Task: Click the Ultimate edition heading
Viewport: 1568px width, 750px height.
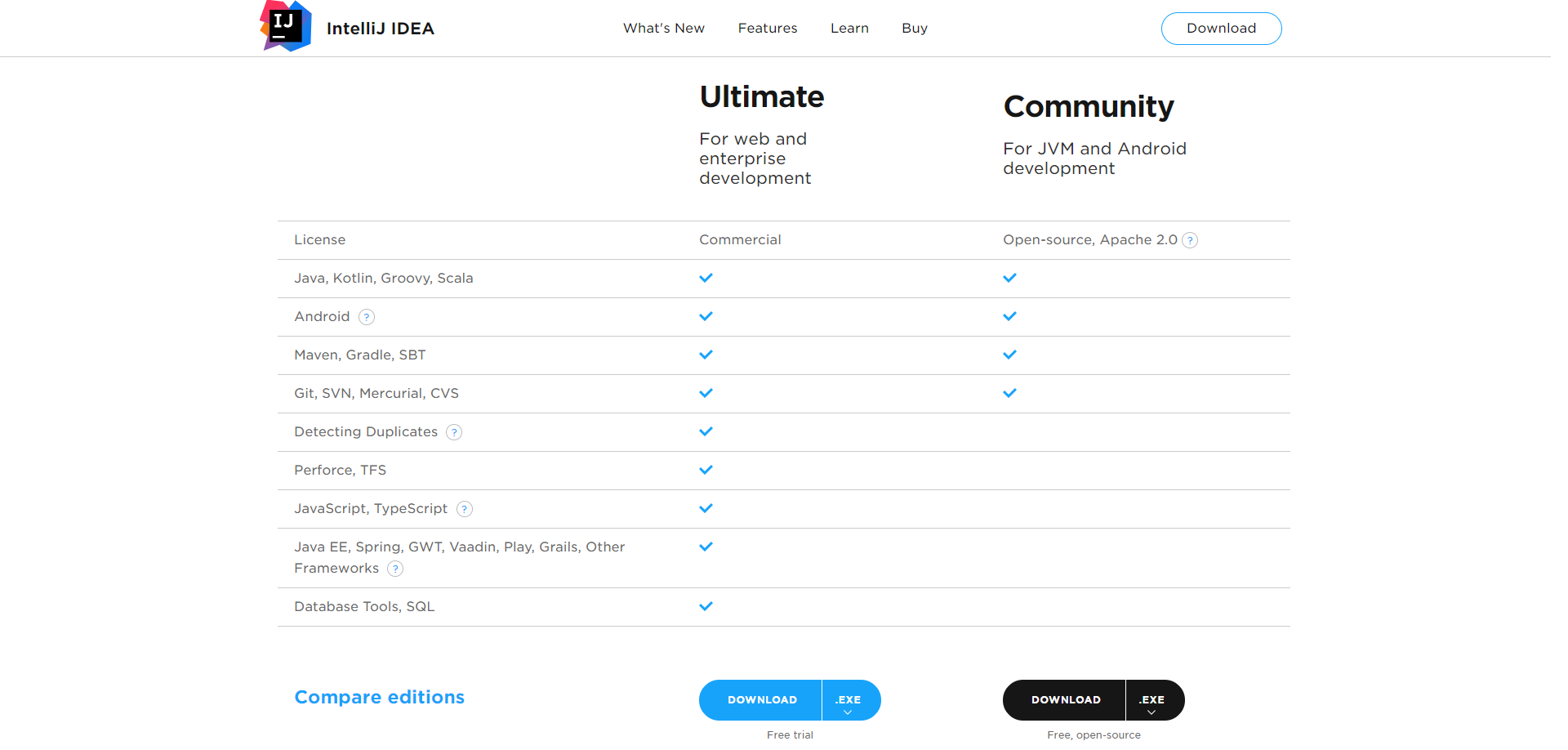Action: click(762, 96)
